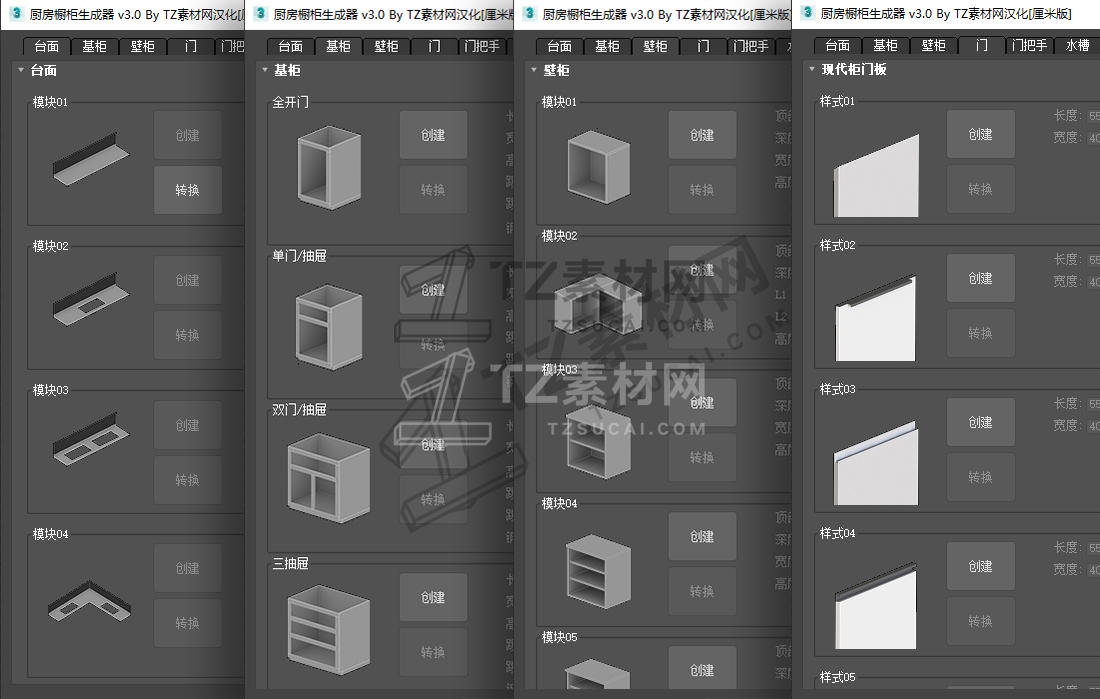This screenshot has width=1100, height=699.
Task: Open the 门把手 tab in the 现代柜门板 window
Action: click(x=1029, y=46)
